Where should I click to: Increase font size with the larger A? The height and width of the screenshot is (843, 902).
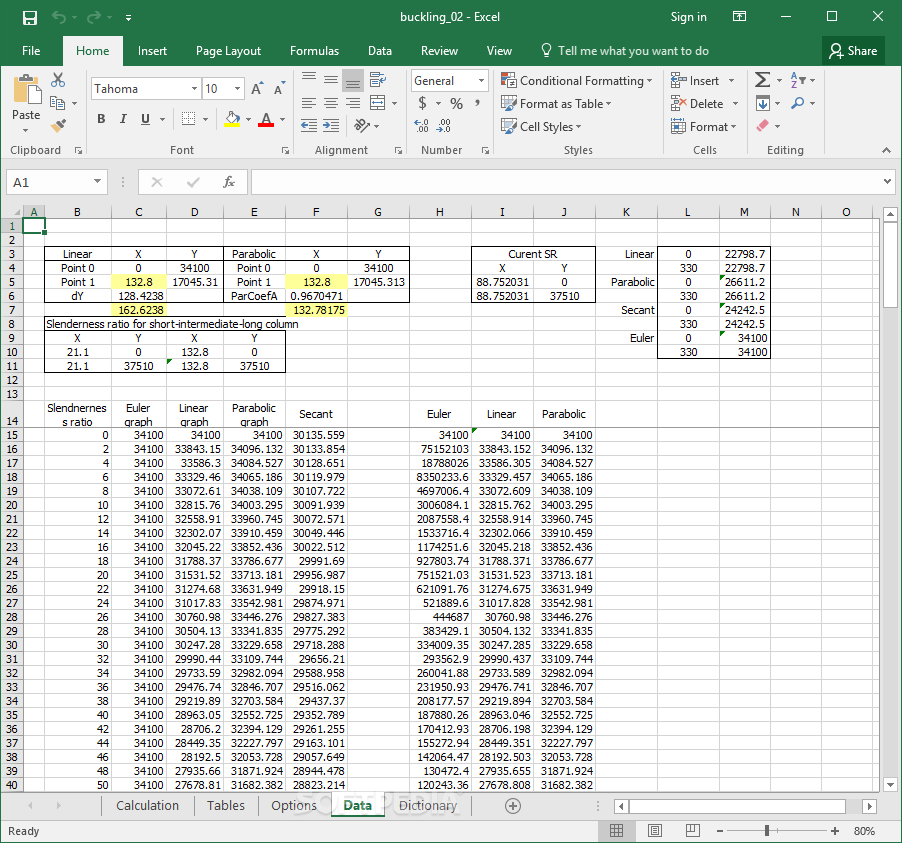coord(257,89)
